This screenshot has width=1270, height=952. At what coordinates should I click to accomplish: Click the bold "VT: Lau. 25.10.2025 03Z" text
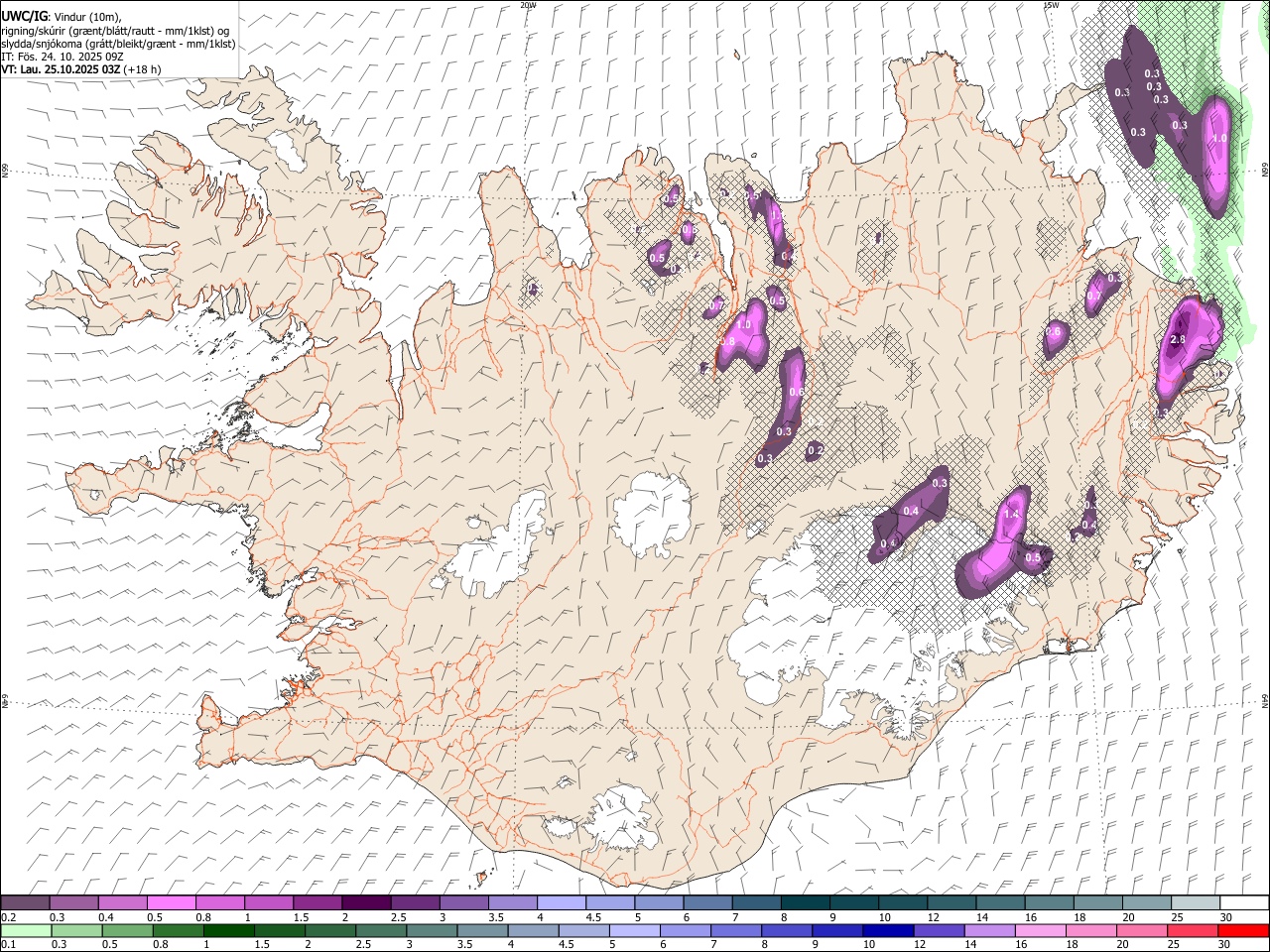pos(62,69)
